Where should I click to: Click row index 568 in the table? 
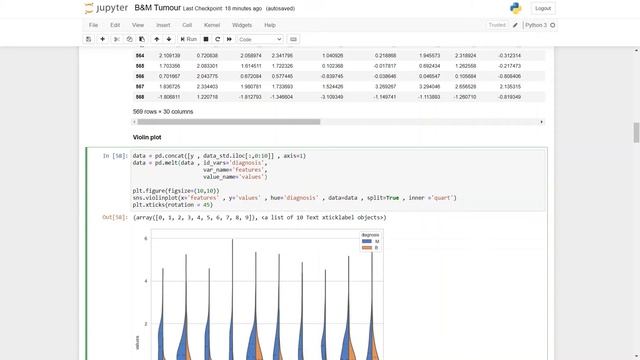point(140,97)
